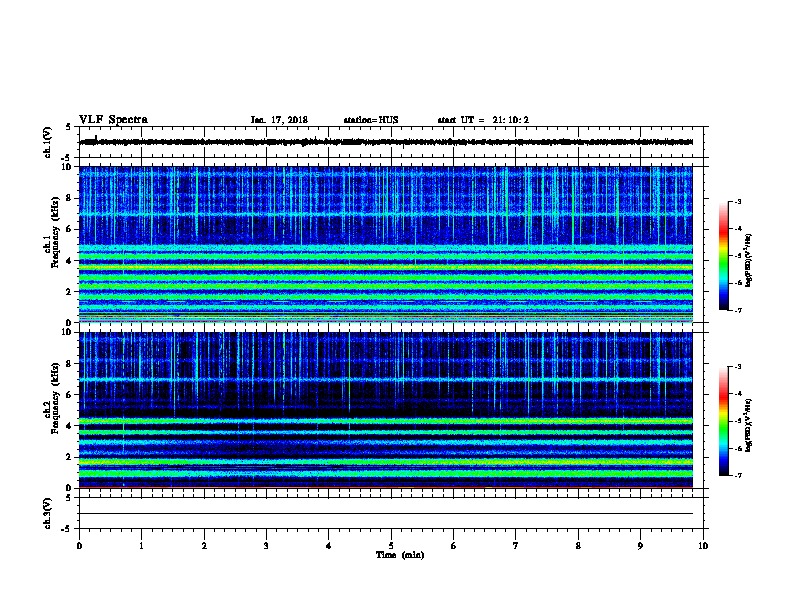Click the ch.1 color bar "log(PSD)" label
Screen dimensions: 792x612
coord(749,261)
